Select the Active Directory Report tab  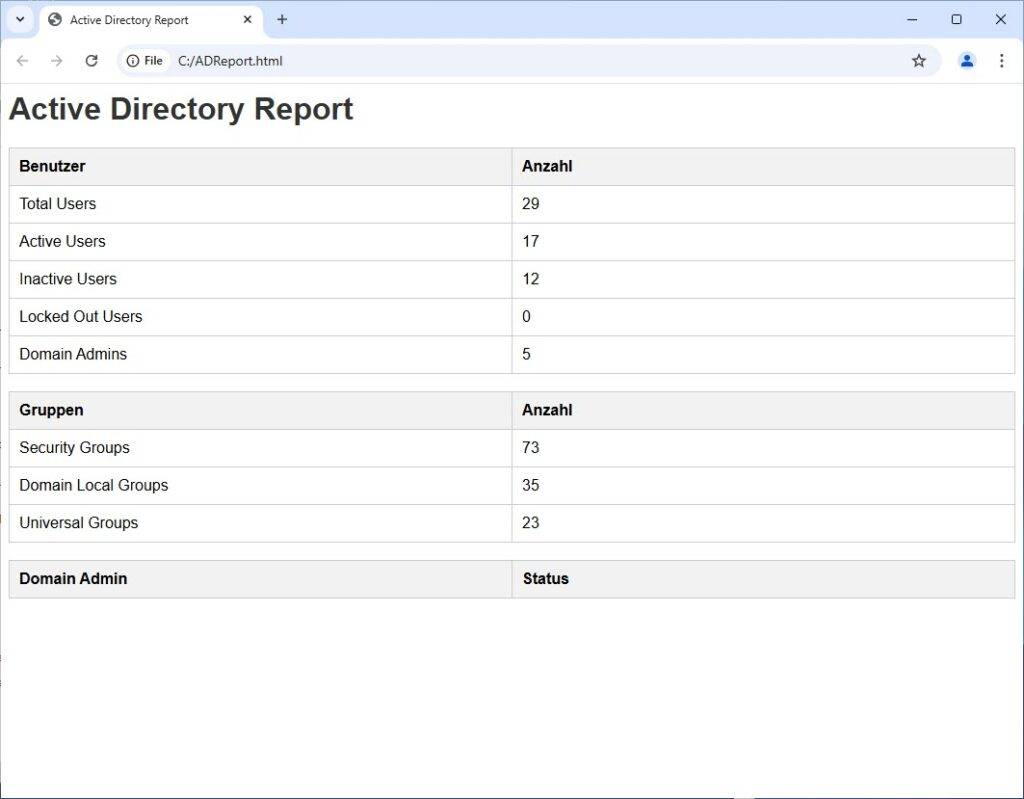coord(140,19)
